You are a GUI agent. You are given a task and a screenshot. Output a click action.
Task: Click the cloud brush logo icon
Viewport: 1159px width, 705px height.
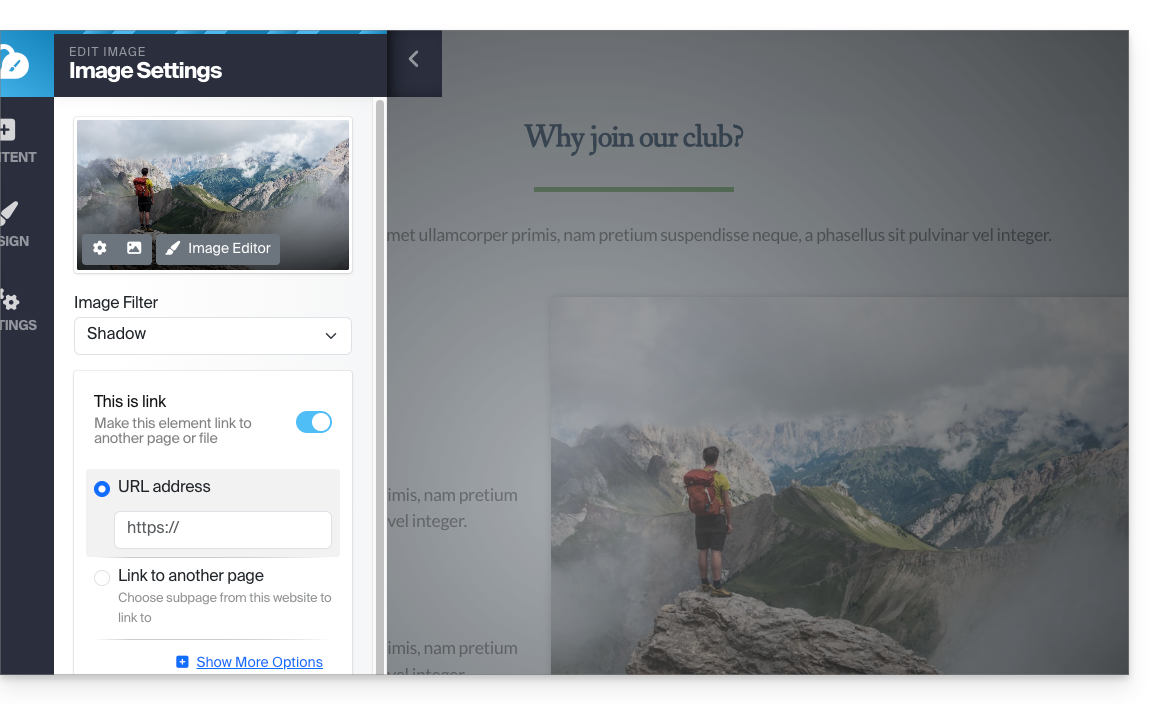[14, 62]
